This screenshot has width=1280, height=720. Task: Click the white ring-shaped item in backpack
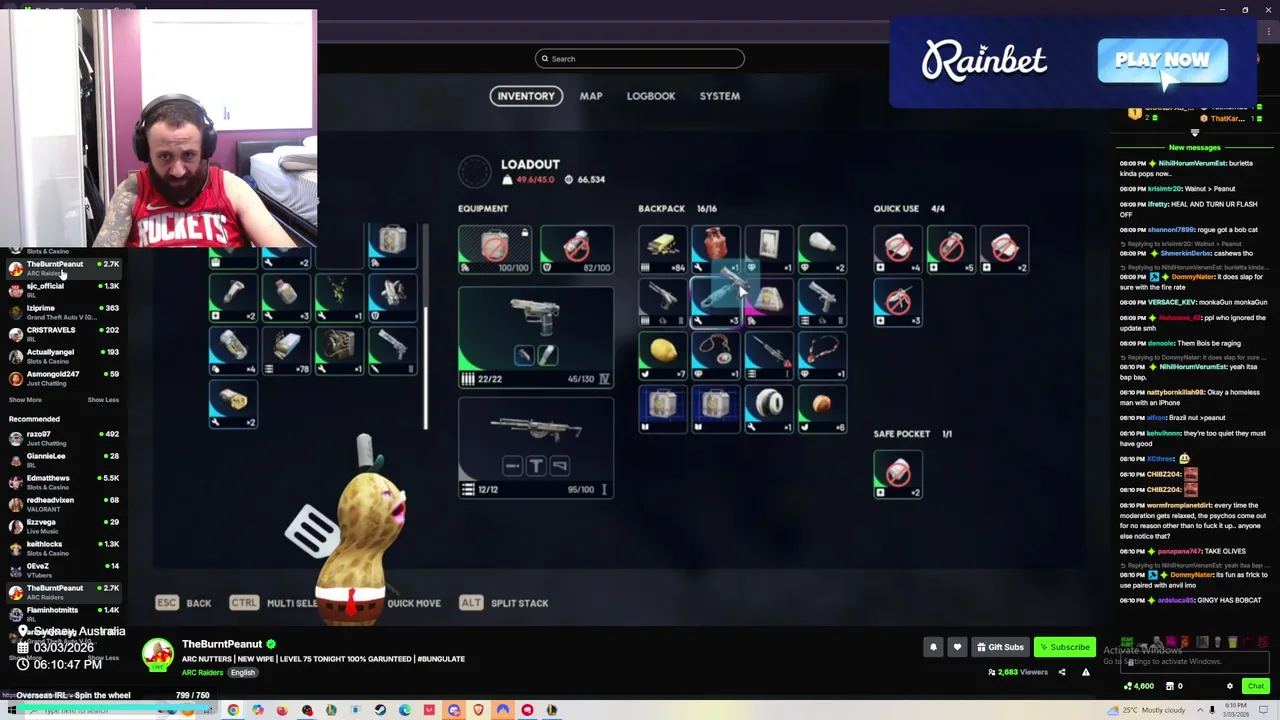[x=769, y=408]
